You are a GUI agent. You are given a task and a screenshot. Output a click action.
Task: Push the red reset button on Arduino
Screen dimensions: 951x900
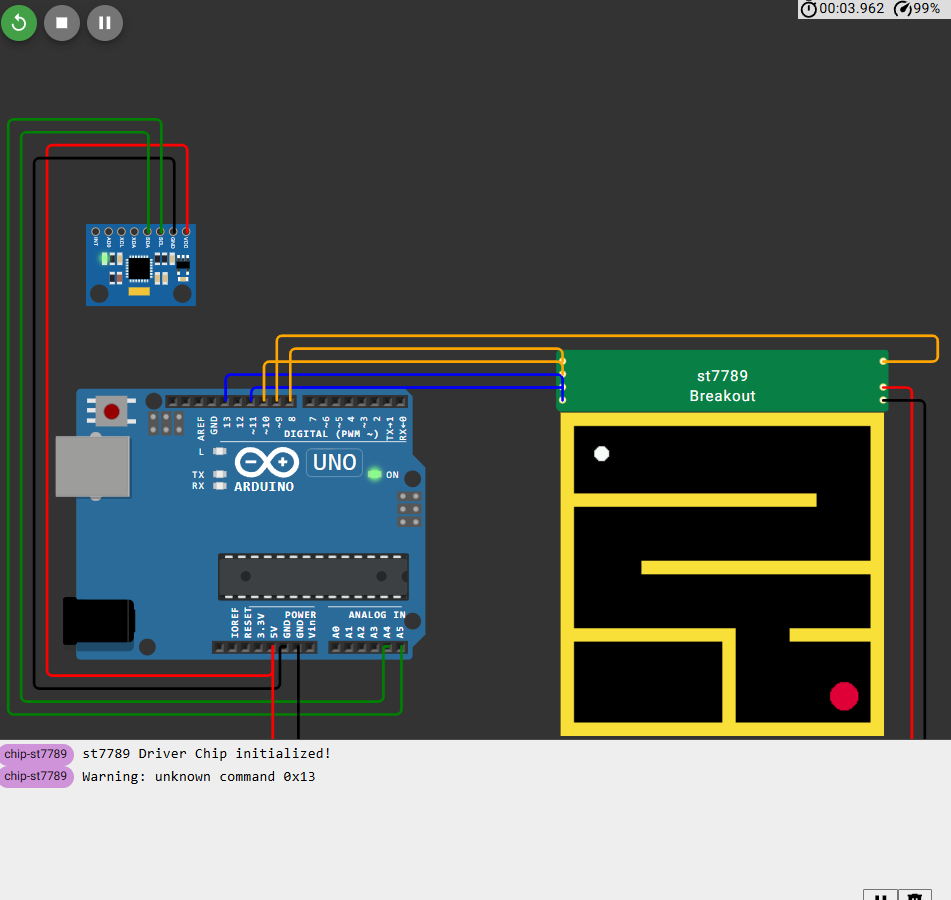tap(112, 412)
